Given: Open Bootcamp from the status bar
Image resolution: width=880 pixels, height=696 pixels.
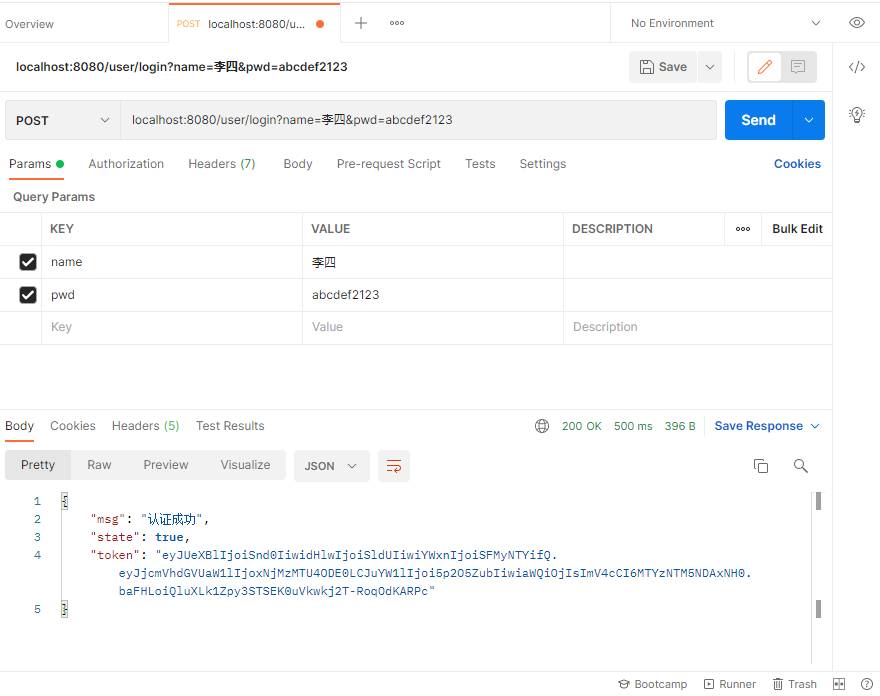Looking at the screenshot, I should (x=653, y=684).
